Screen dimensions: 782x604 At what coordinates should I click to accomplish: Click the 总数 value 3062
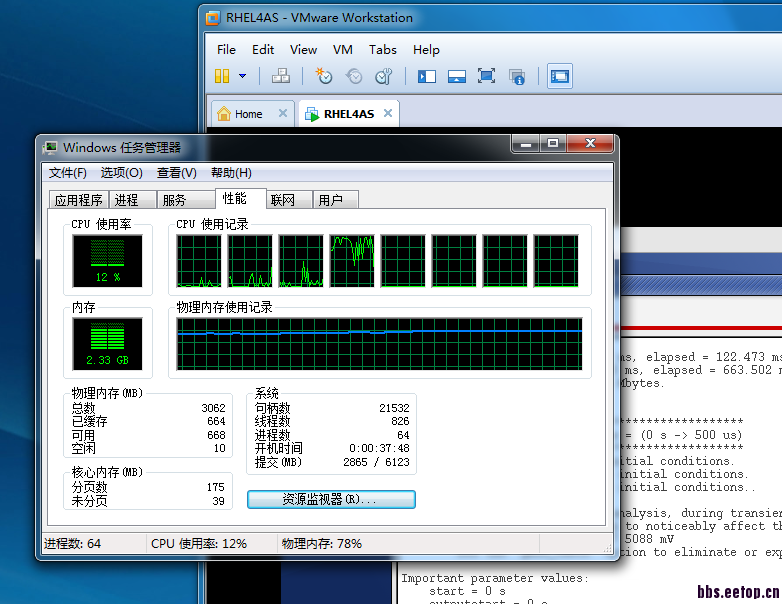point(213,408)
